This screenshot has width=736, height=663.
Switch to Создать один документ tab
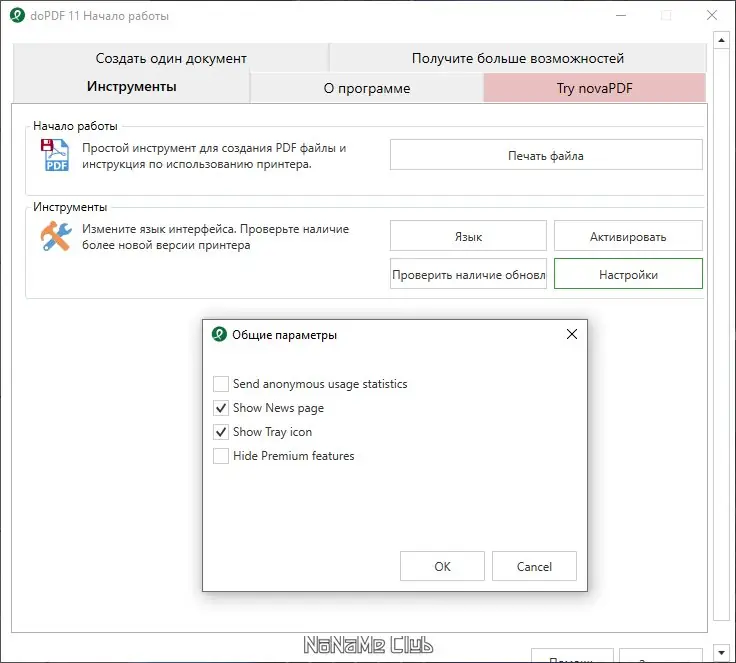coord(171,58)
